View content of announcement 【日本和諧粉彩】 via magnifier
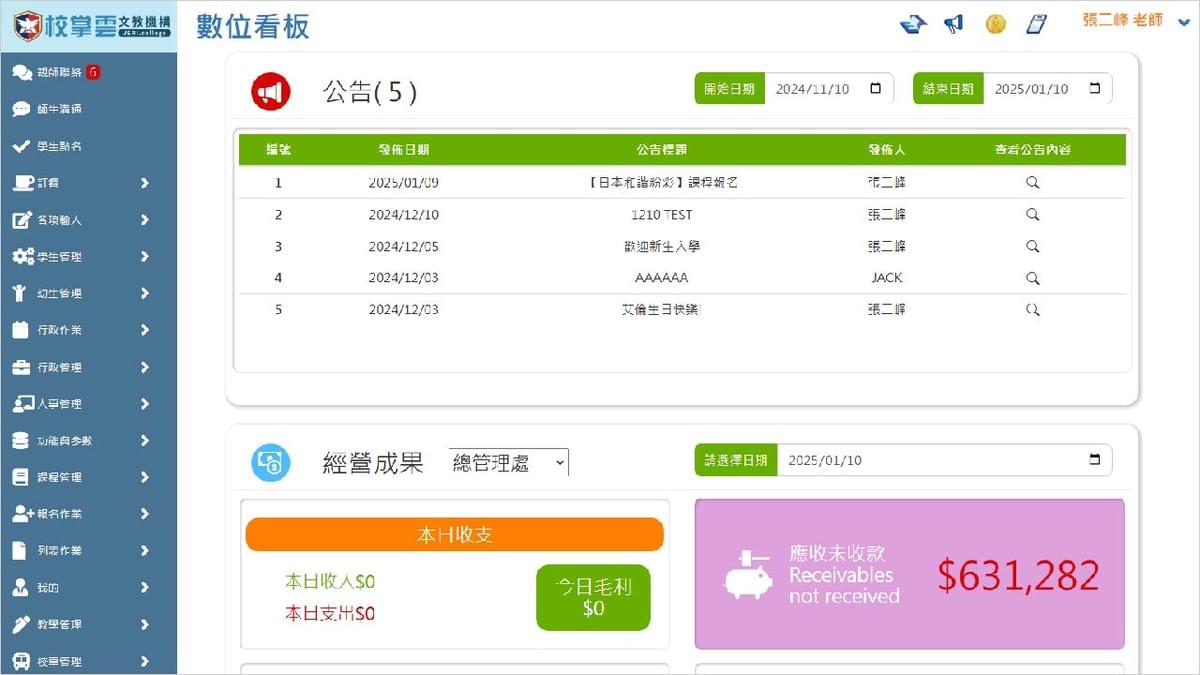 [1033, 183]
